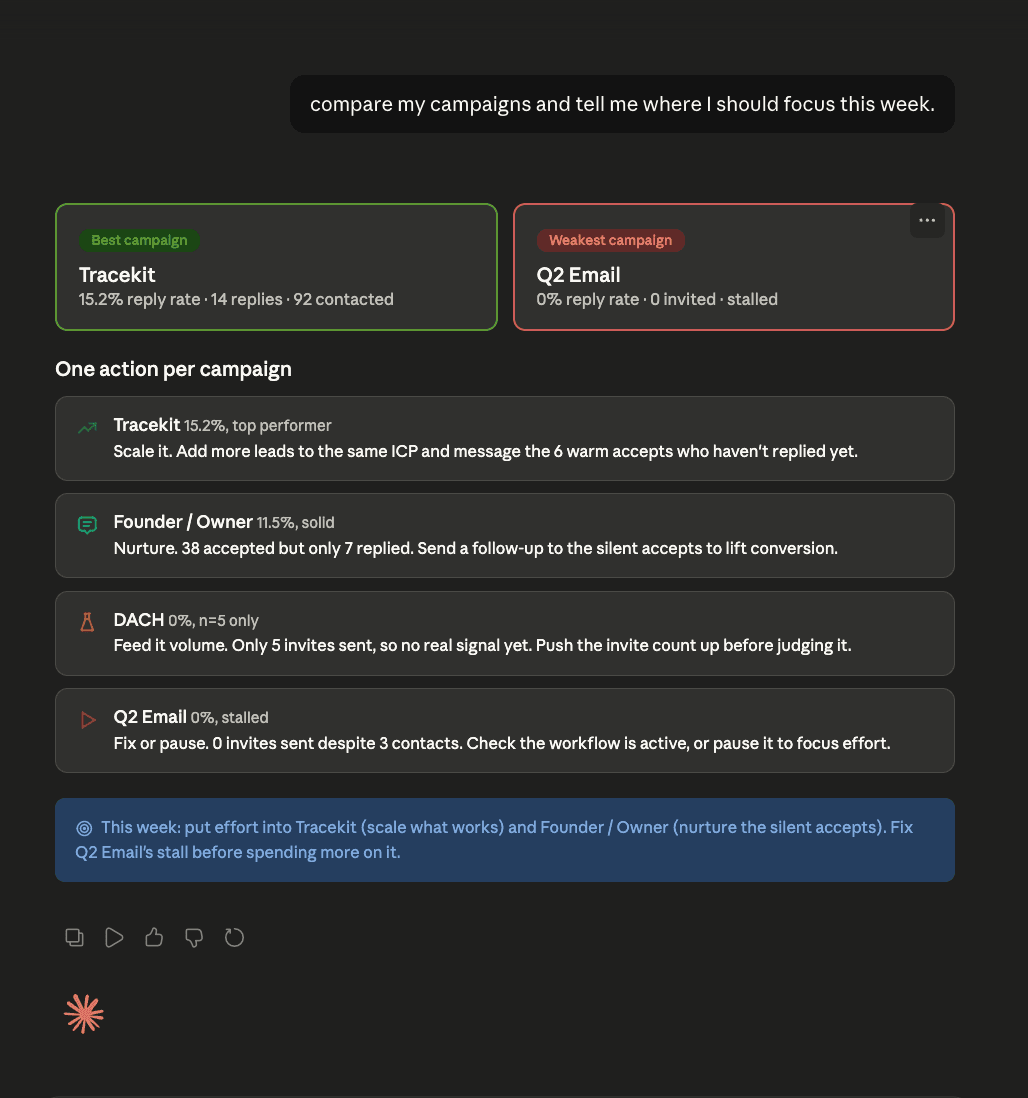Click the flask icon beside DACH
This screenshot has width=1028, height=1098.
(x=88, y=622)
